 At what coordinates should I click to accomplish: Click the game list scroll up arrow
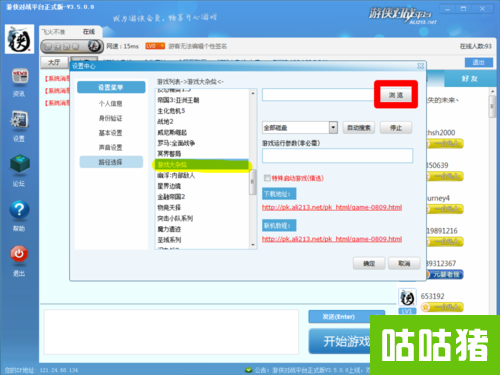click(253, 93)
